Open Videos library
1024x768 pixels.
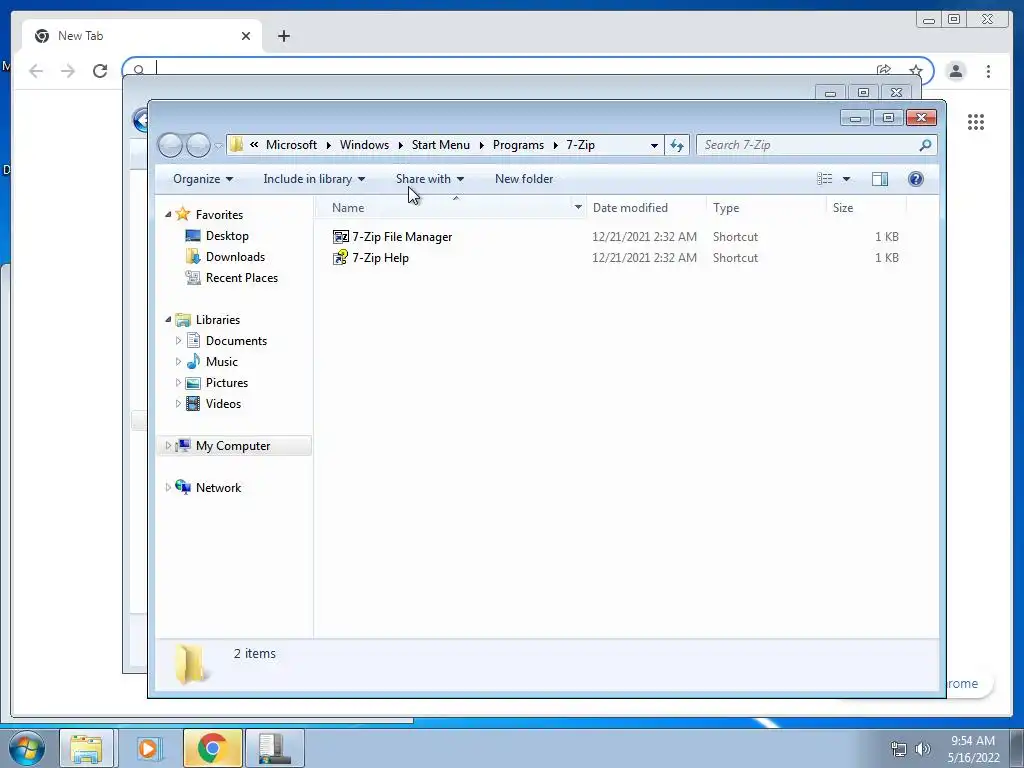[x=223, y=404]
